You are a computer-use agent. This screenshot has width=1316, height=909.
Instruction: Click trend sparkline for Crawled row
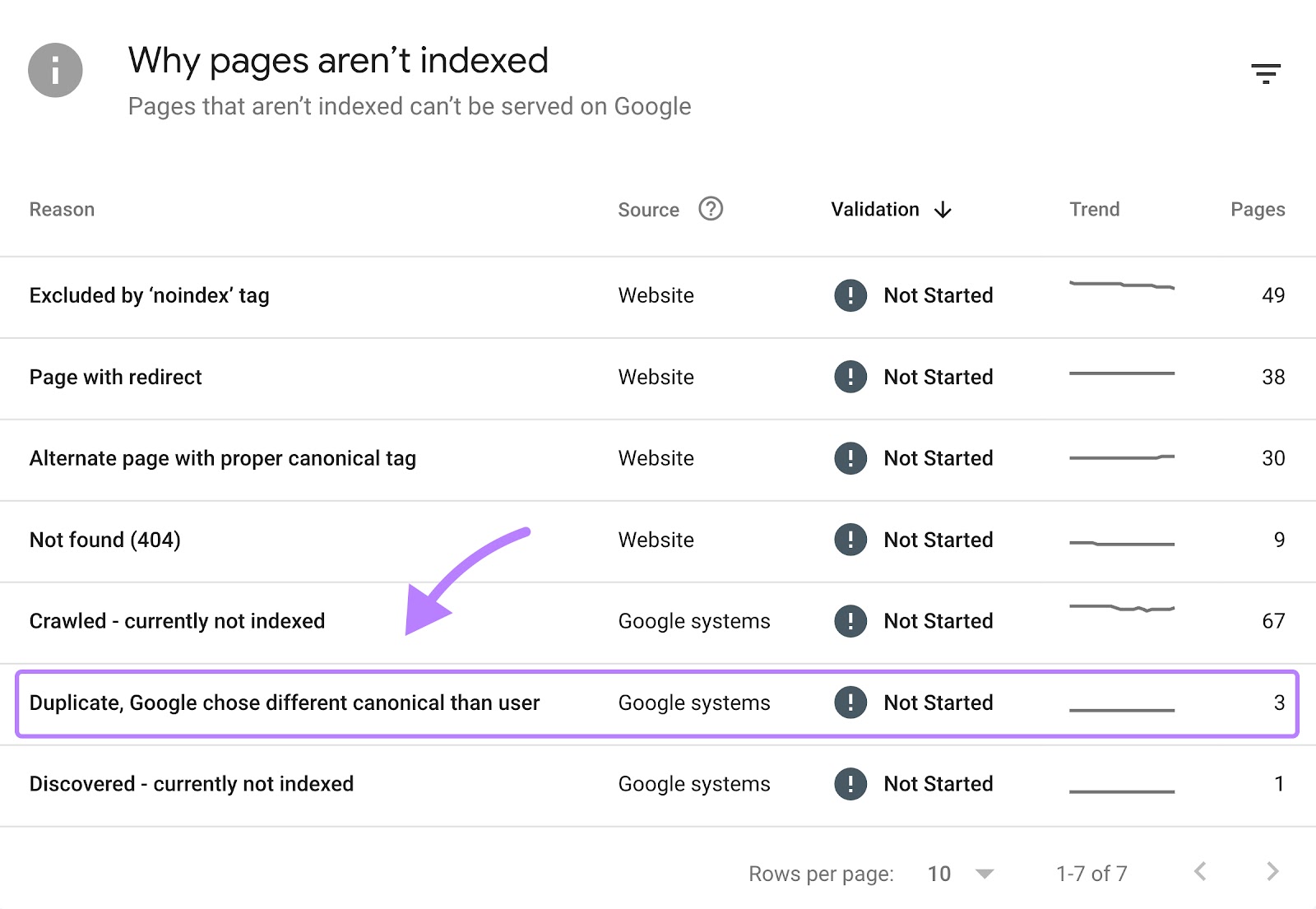click(1121, 609)
